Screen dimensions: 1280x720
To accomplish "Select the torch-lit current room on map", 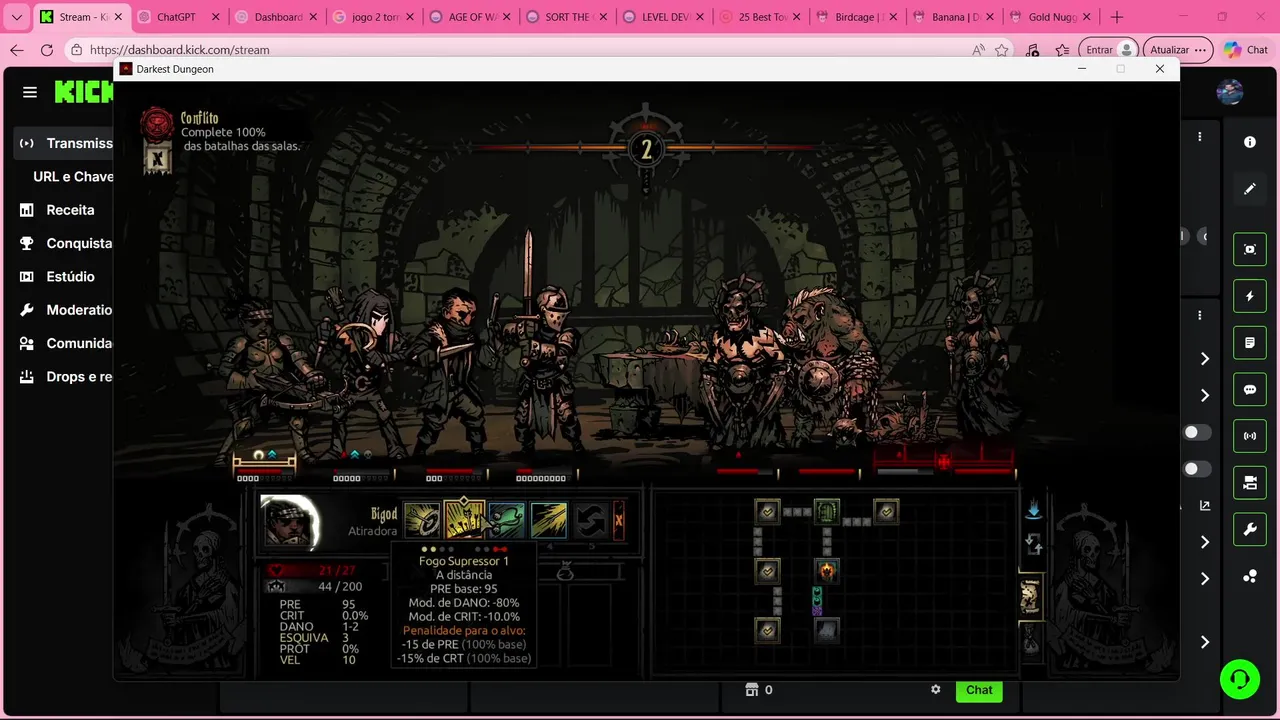I will point(827,571).
